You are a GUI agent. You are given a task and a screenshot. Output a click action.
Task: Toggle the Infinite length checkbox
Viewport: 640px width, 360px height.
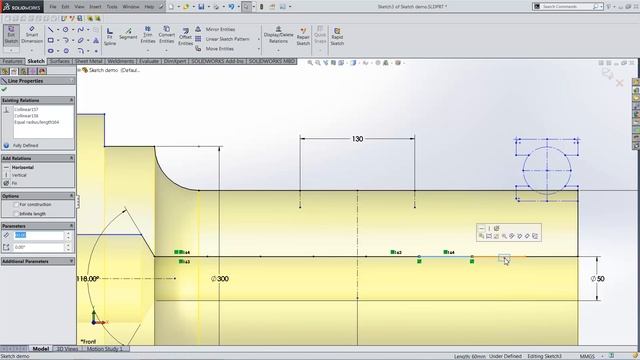point(16,213)
